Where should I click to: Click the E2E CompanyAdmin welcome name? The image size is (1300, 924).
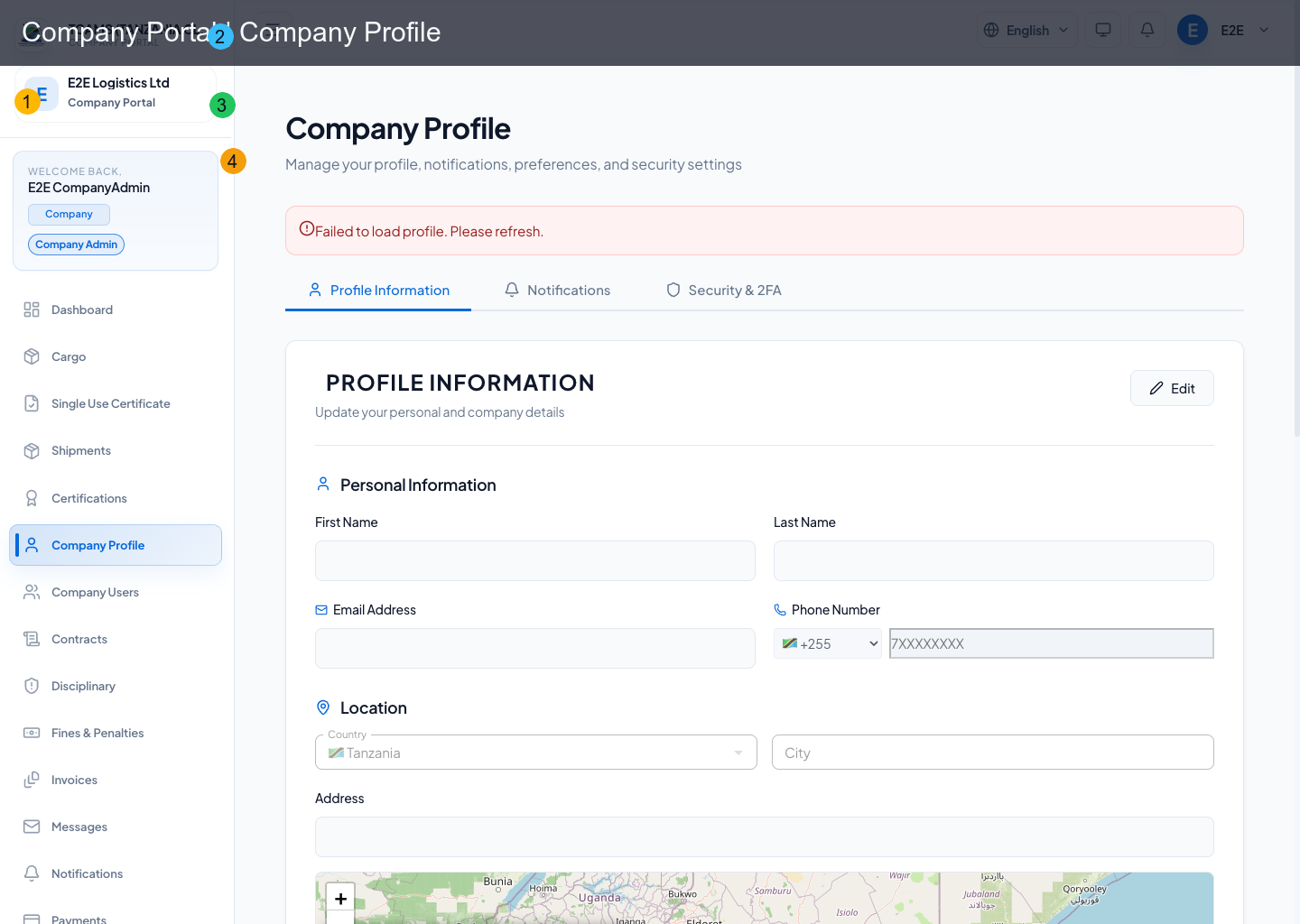[x=88, y=188]
